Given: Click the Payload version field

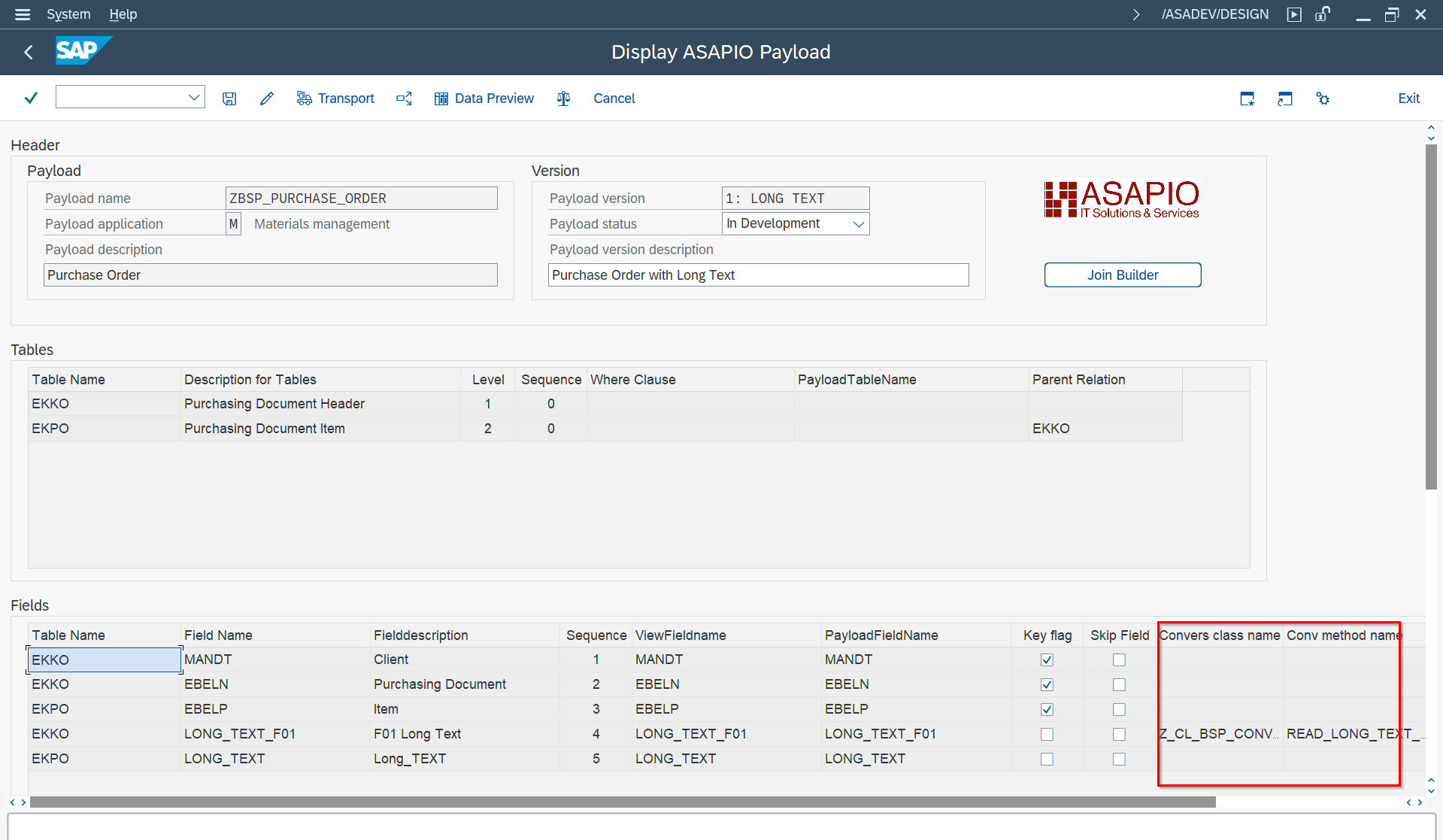Looking at the screenshot, I should click(x=795, y=199).
